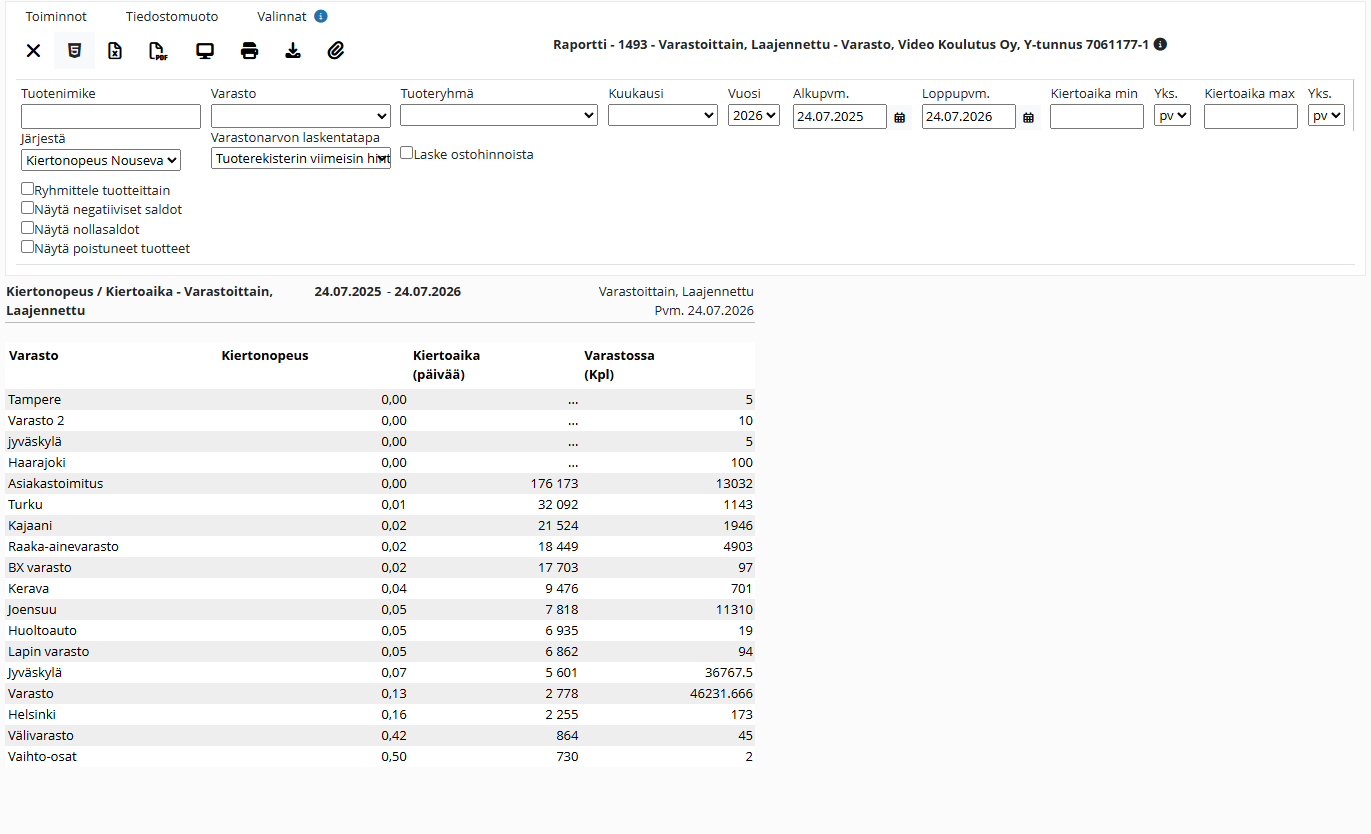The image size is (1371, 834).
Task: Open the Tiedostomuoto menu
Action: [x=172, y=17]
